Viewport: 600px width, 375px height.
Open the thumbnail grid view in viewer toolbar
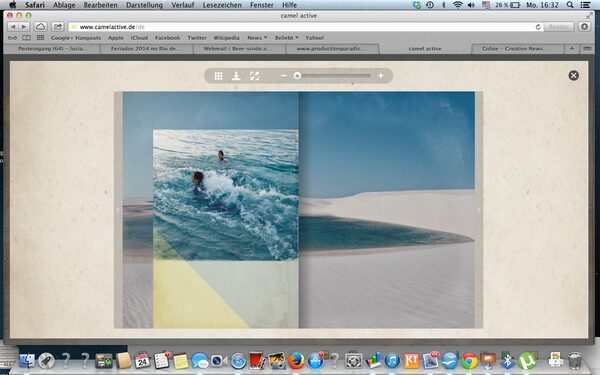[x=218, y=76]
